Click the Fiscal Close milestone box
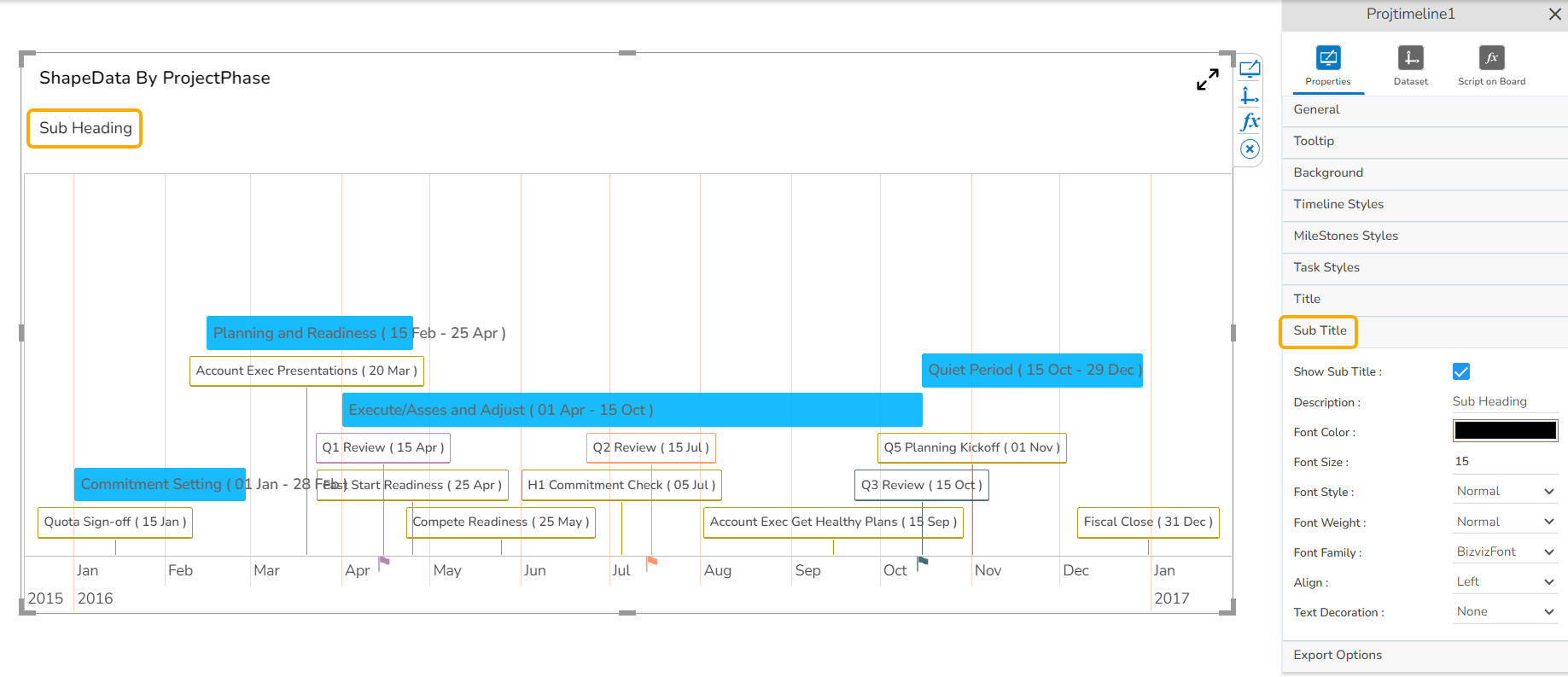1568x677 pixels. [1148, 522]
